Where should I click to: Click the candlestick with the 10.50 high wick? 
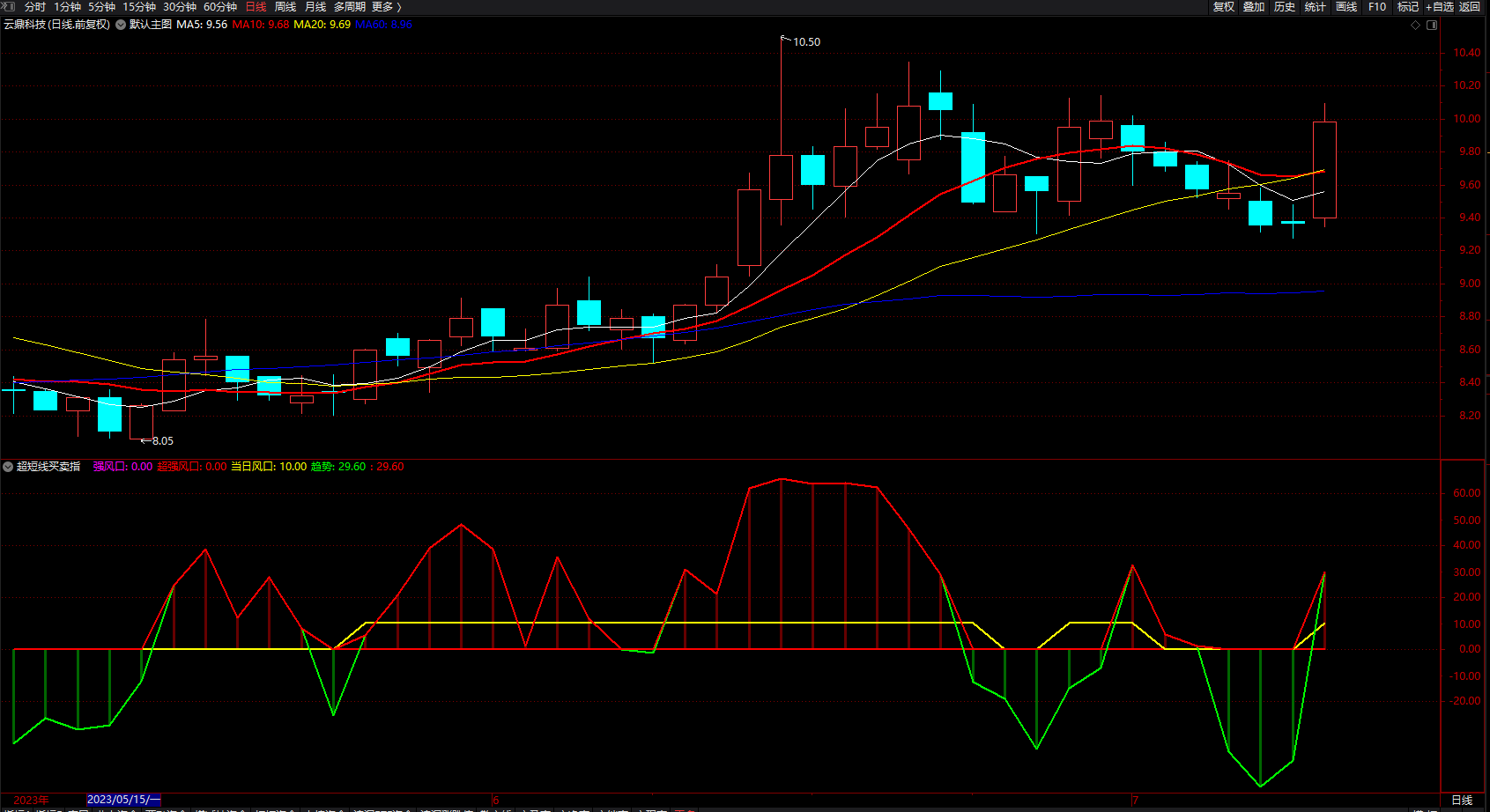pyautogui.click(x=781, y=177)
